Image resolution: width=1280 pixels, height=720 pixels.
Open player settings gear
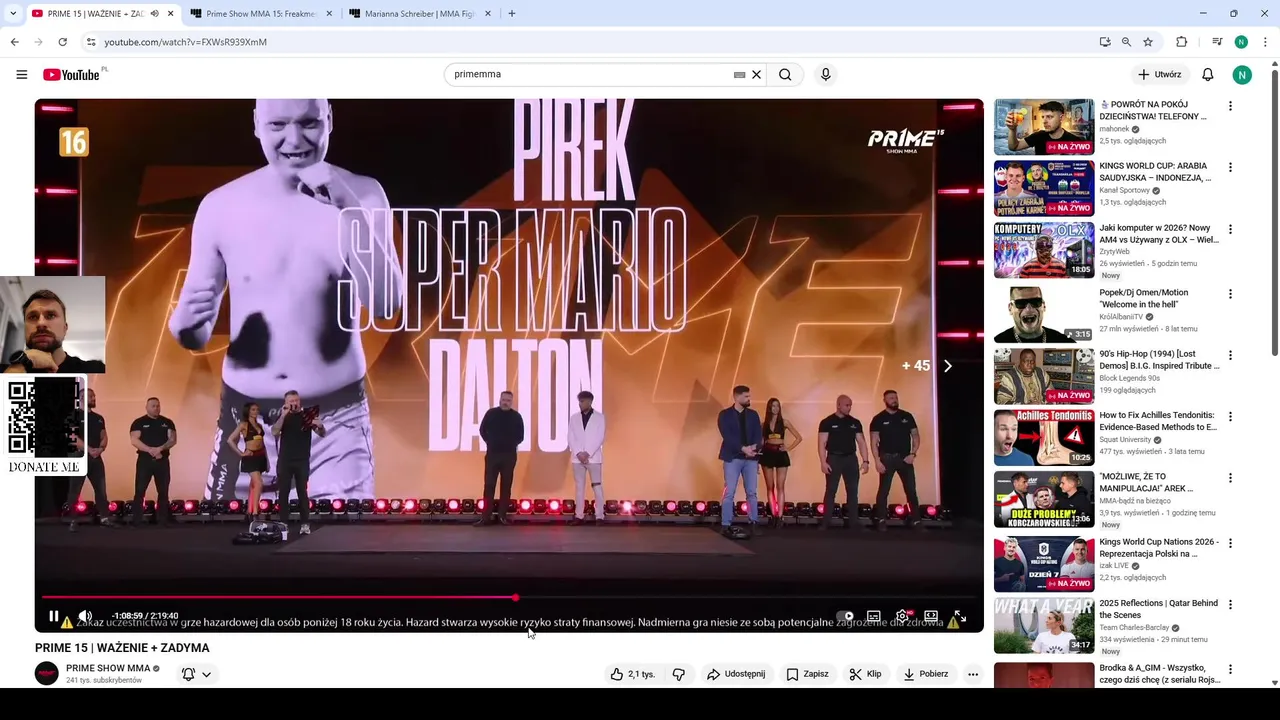point(903,616)
